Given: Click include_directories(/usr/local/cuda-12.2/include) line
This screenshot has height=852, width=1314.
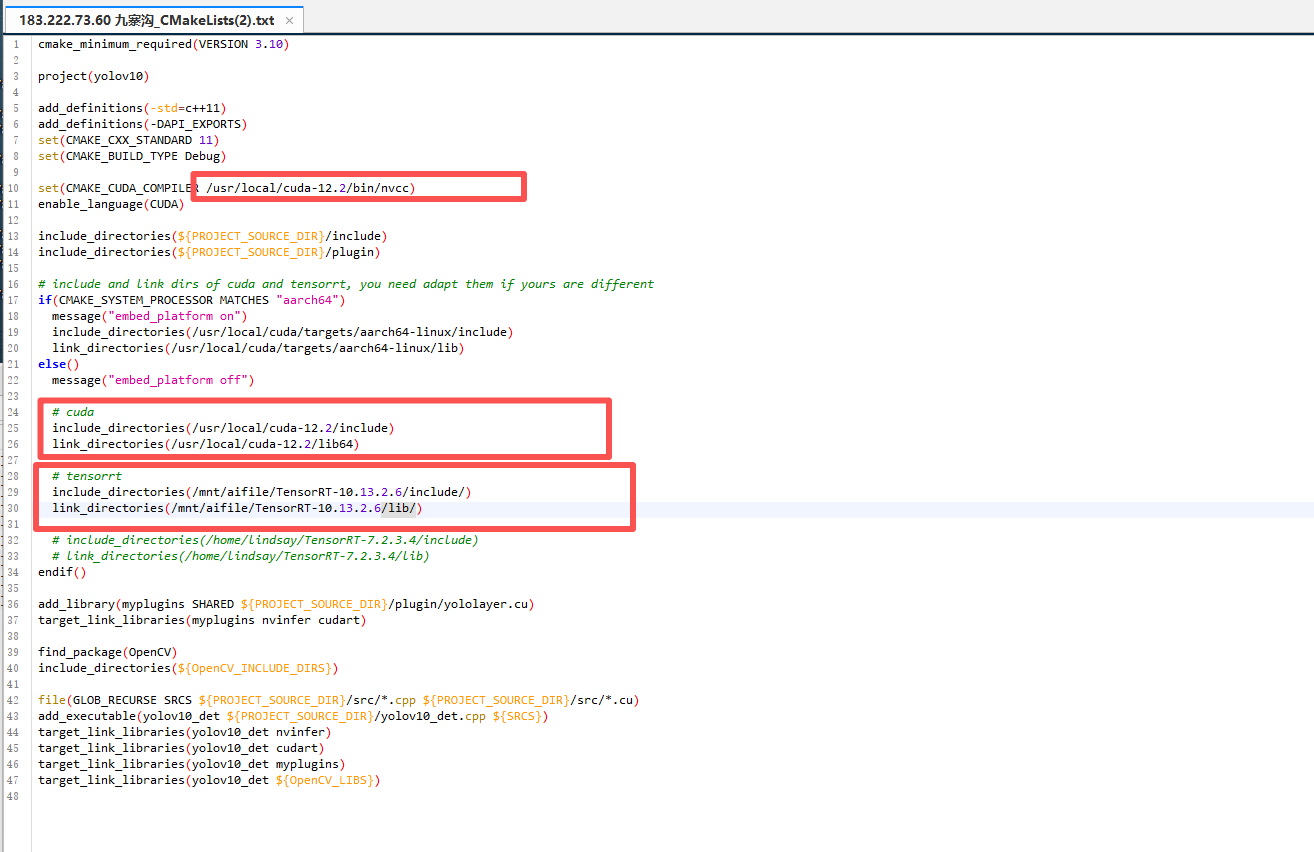Looking at the screenshot, I should tap(223, 428).
